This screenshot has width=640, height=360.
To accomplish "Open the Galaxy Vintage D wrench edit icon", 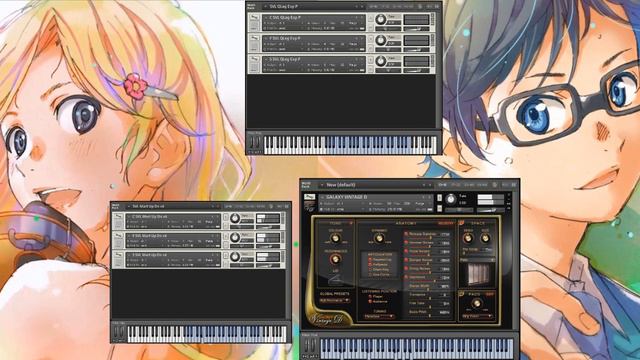I will point(310,198).
